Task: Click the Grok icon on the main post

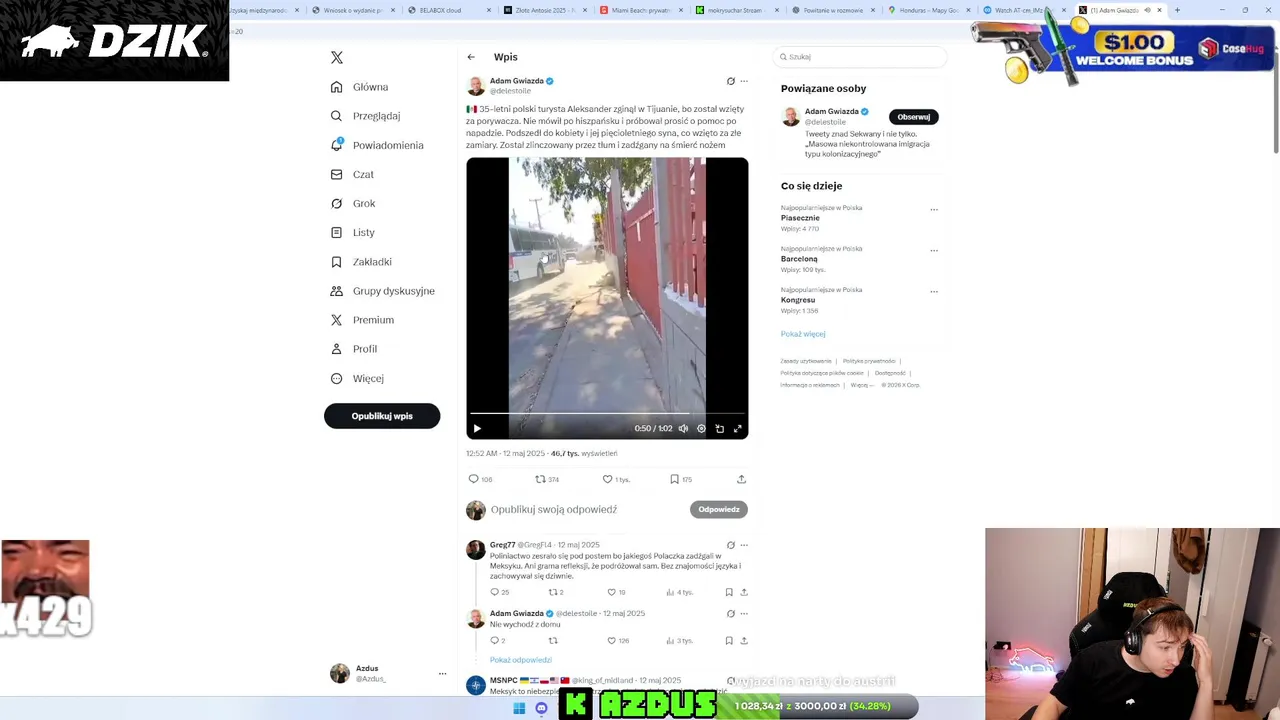Action: pyautogui.click(x=730, y=81)
